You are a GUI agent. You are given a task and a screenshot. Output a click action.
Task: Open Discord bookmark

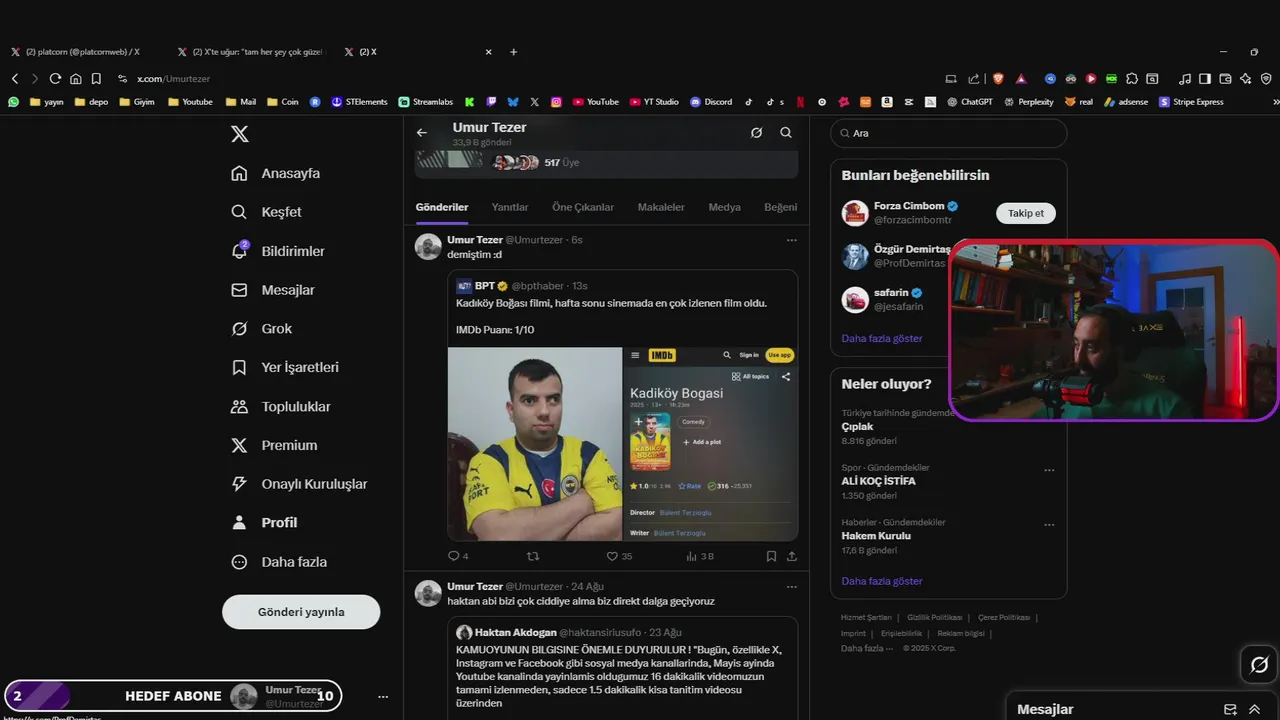(711, 102)
